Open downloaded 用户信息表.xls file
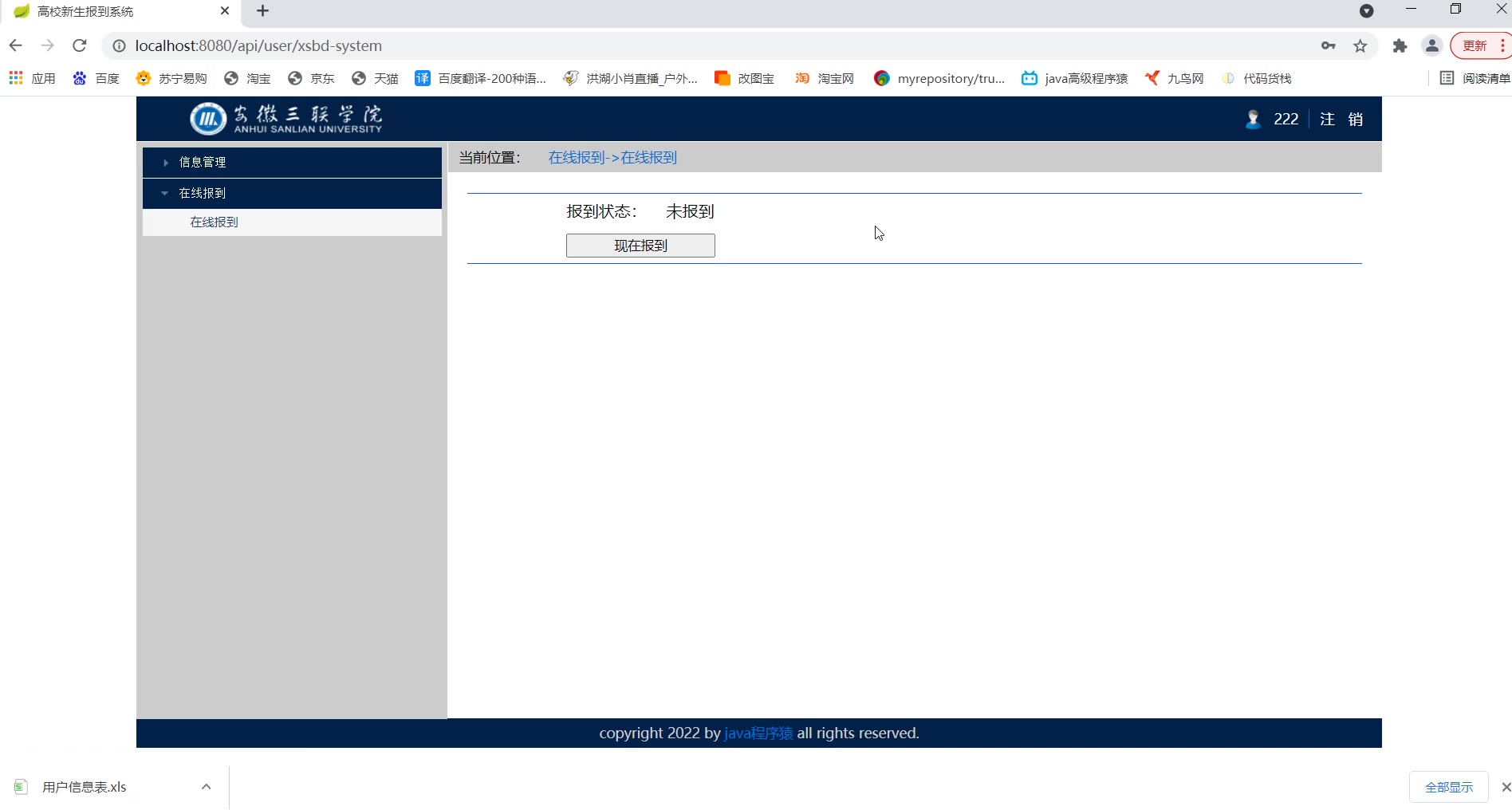This screenshot has width=1512, height=810. coord(84,788)
